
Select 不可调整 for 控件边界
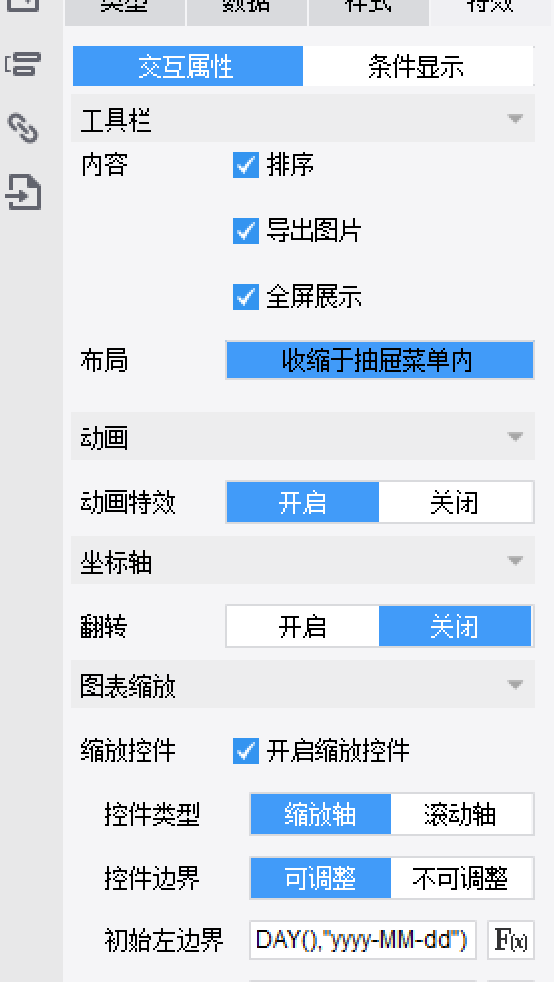(x=462, y=878)
